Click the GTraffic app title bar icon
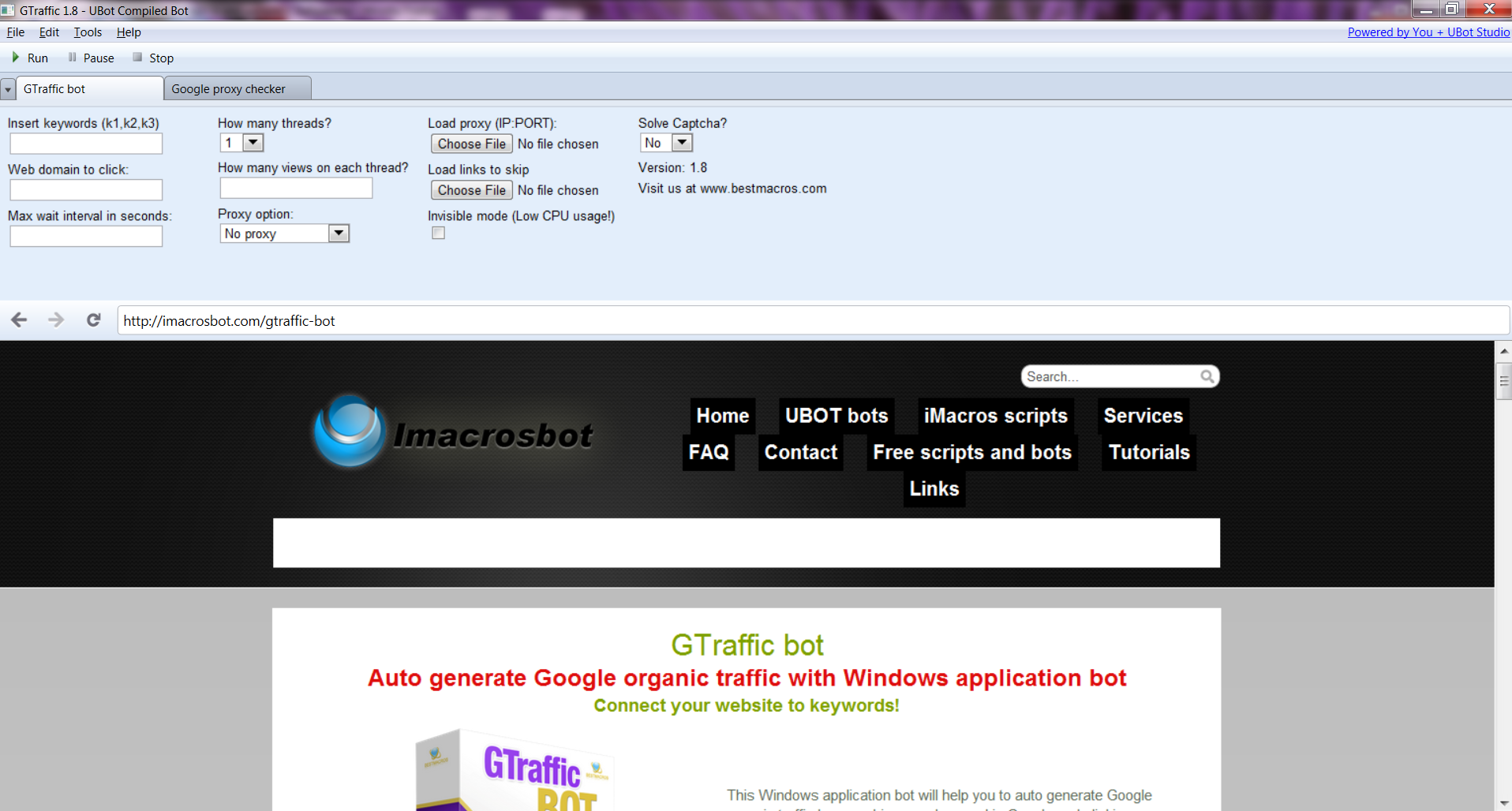This screenshot has width=1512, height=811. 8,10
